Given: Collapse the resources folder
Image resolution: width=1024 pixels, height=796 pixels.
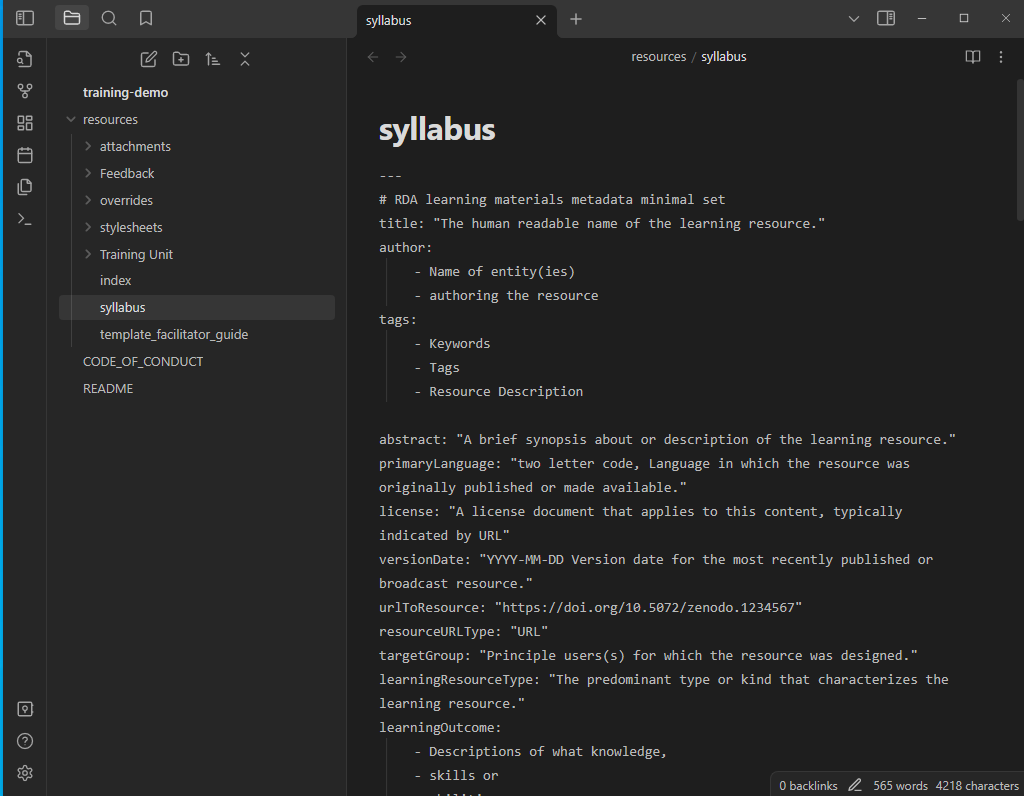Looking at the screenshot, I should point(71,119).
